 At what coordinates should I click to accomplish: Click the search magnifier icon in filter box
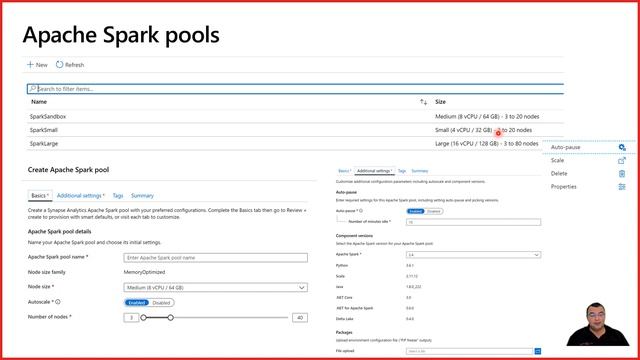tap(33, 89)
